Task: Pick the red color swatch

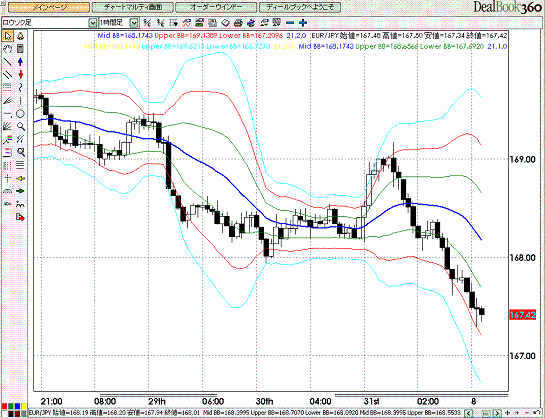Action: pyautogui.click(x=5, y=406)
